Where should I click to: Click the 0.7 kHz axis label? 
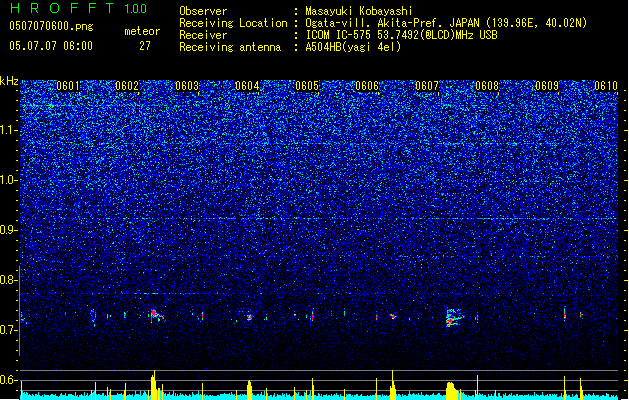pos(9,330)
